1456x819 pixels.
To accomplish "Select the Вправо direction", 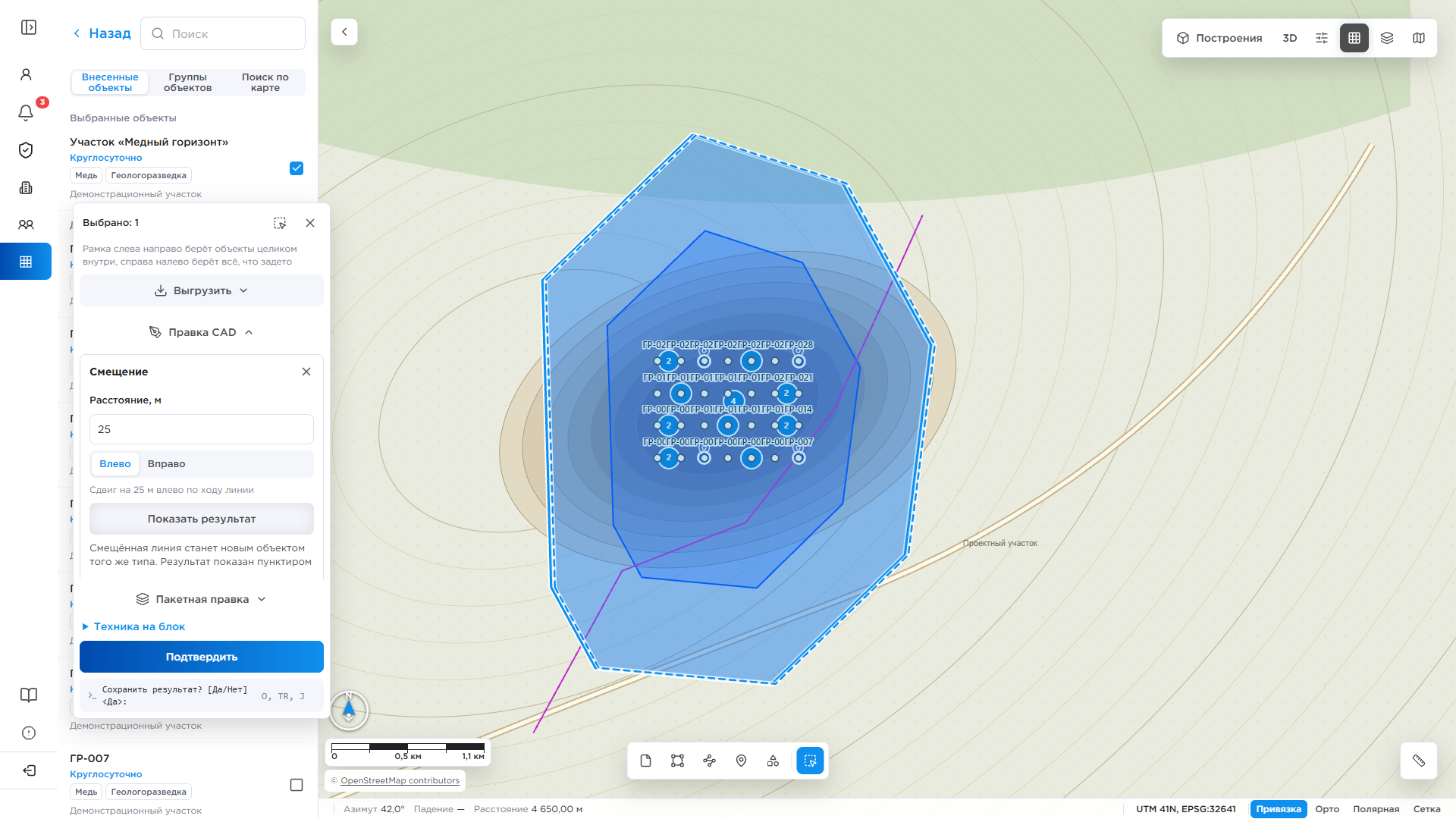I will click(x=166, y=464).
